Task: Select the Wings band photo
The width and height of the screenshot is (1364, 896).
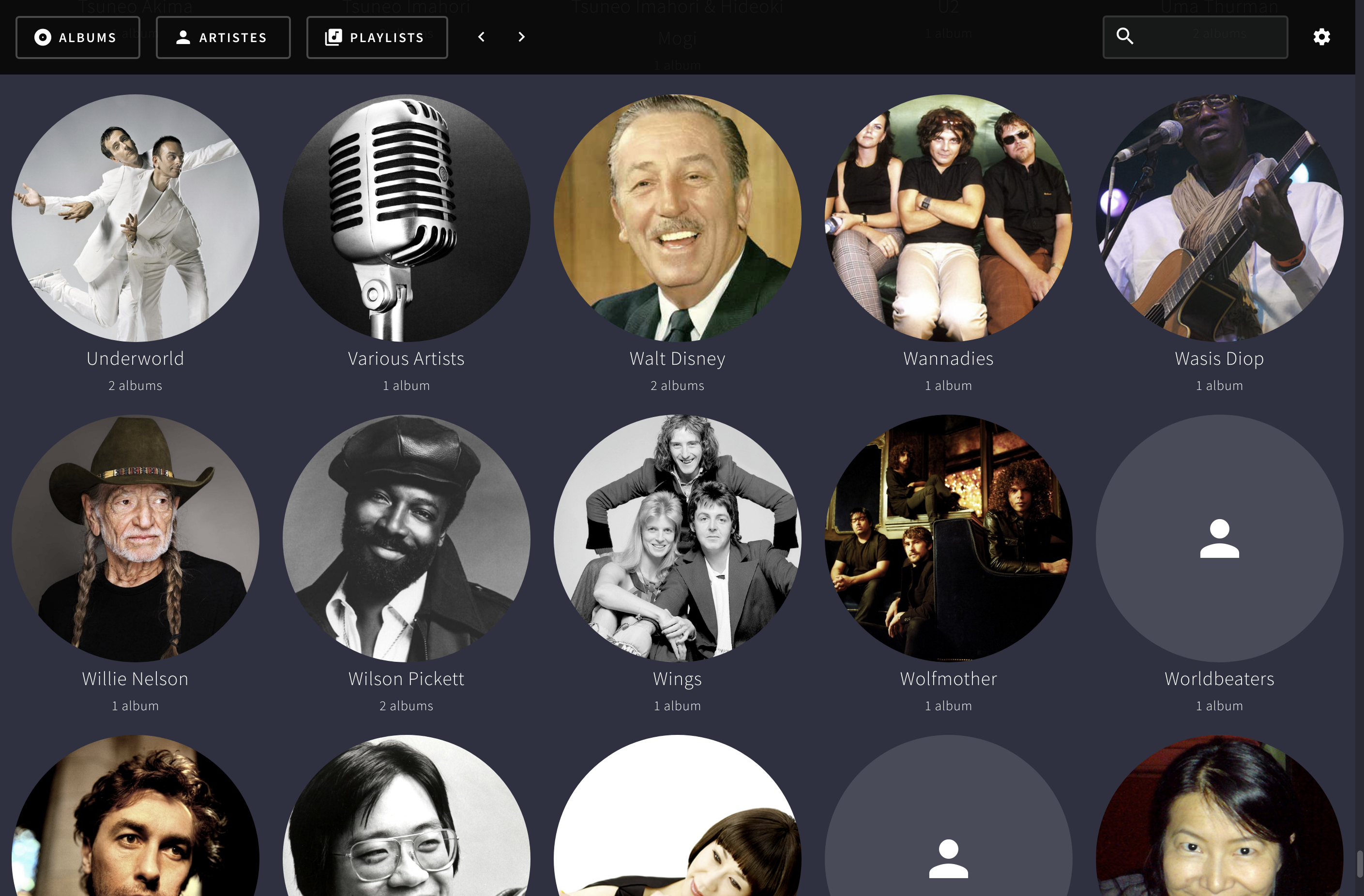Action: coord(677,538)
